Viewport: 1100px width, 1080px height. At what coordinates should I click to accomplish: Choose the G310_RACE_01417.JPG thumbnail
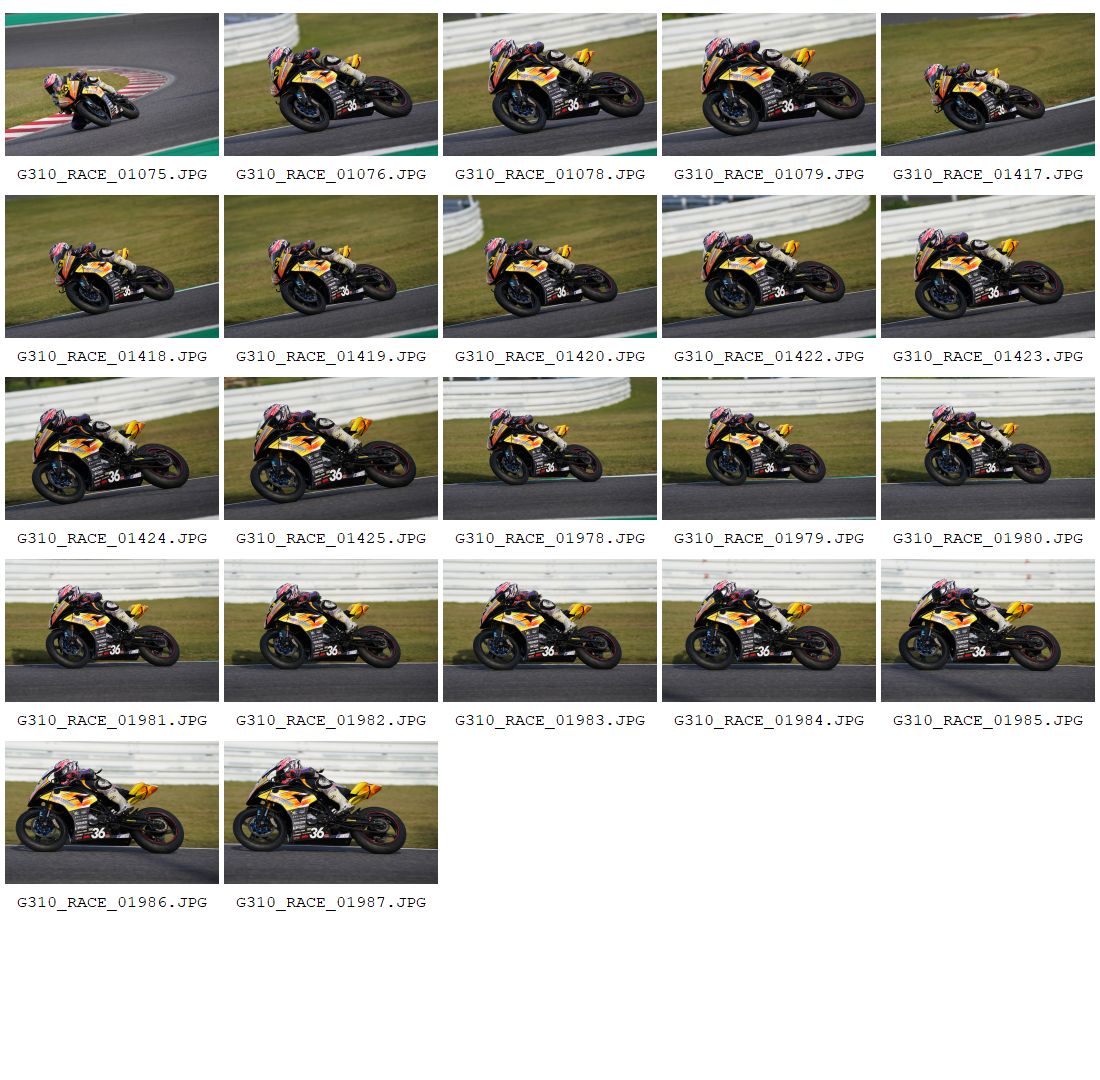coord(988,84)
